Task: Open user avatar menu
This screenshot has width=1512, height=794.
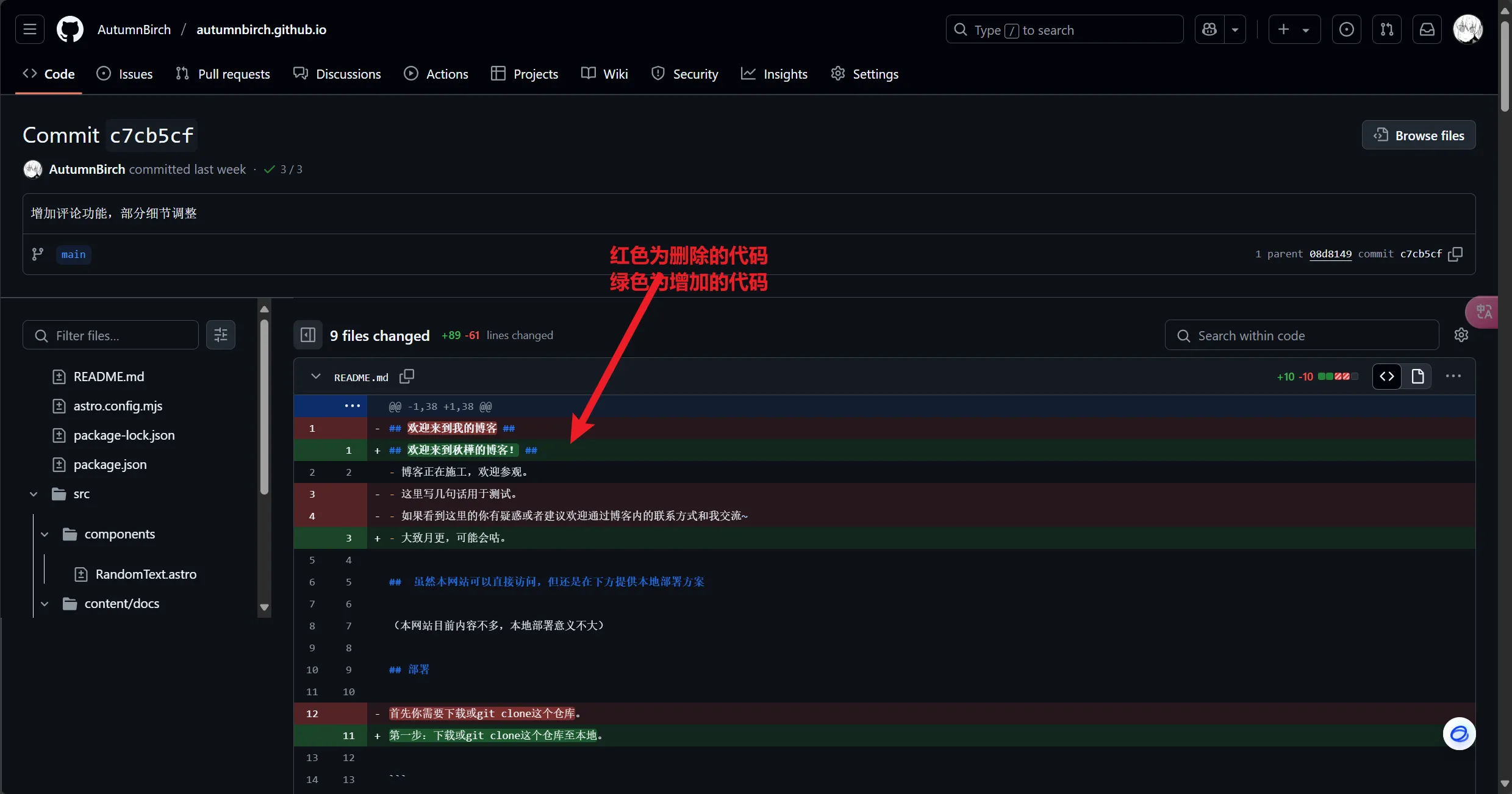Action: tap(1467, 29)
